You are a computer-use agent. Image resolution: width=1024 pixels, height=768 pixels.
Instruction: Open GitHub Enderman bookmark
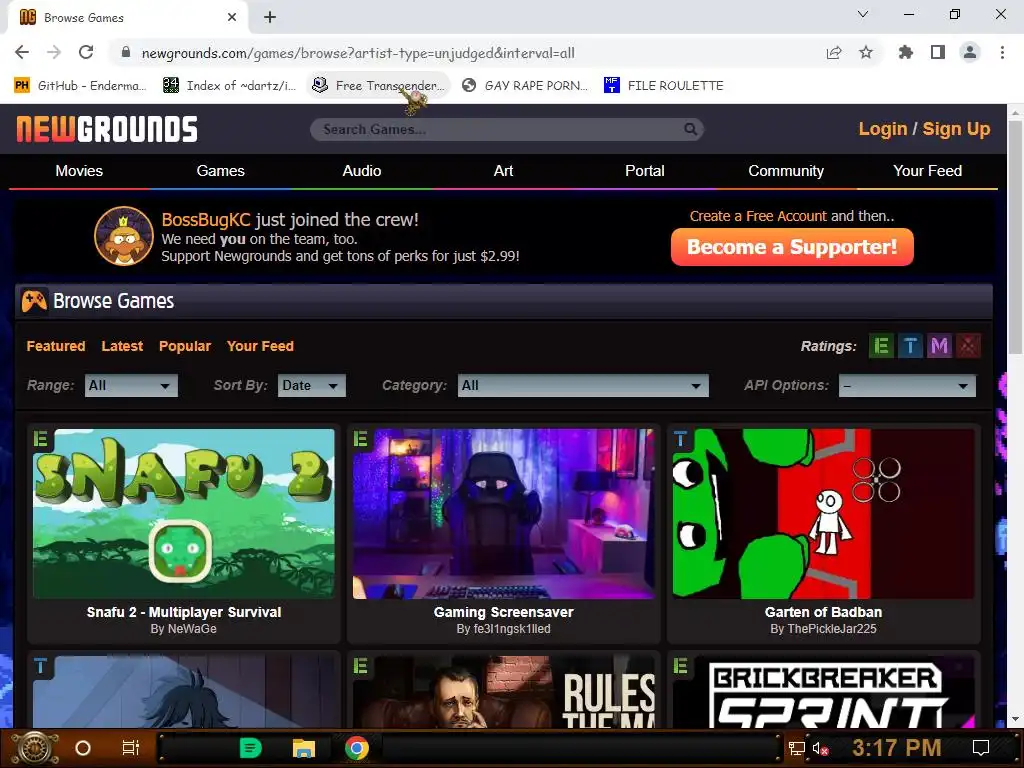pos(80,86)
